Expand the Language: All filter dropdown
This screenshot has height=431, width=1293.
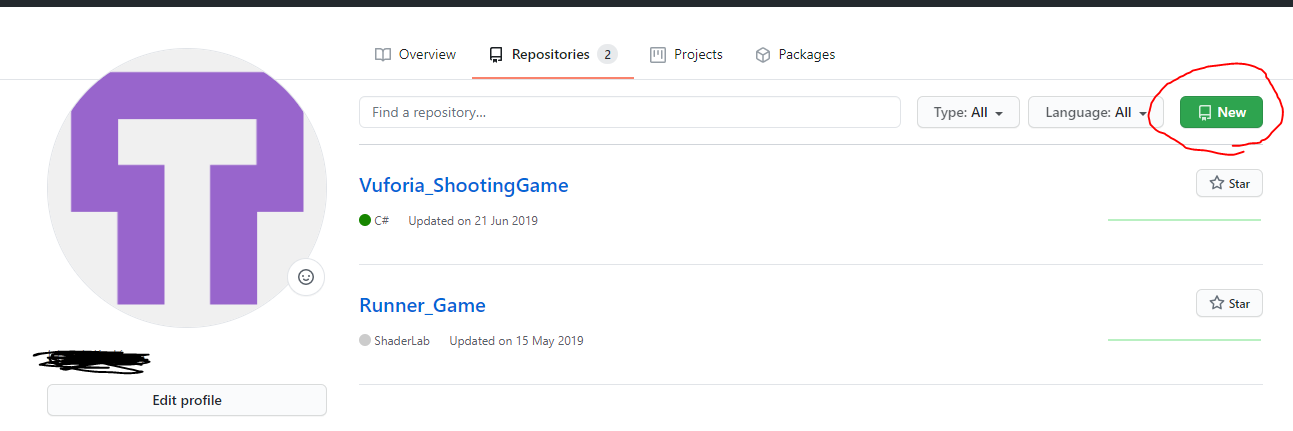click(1095, 112)
